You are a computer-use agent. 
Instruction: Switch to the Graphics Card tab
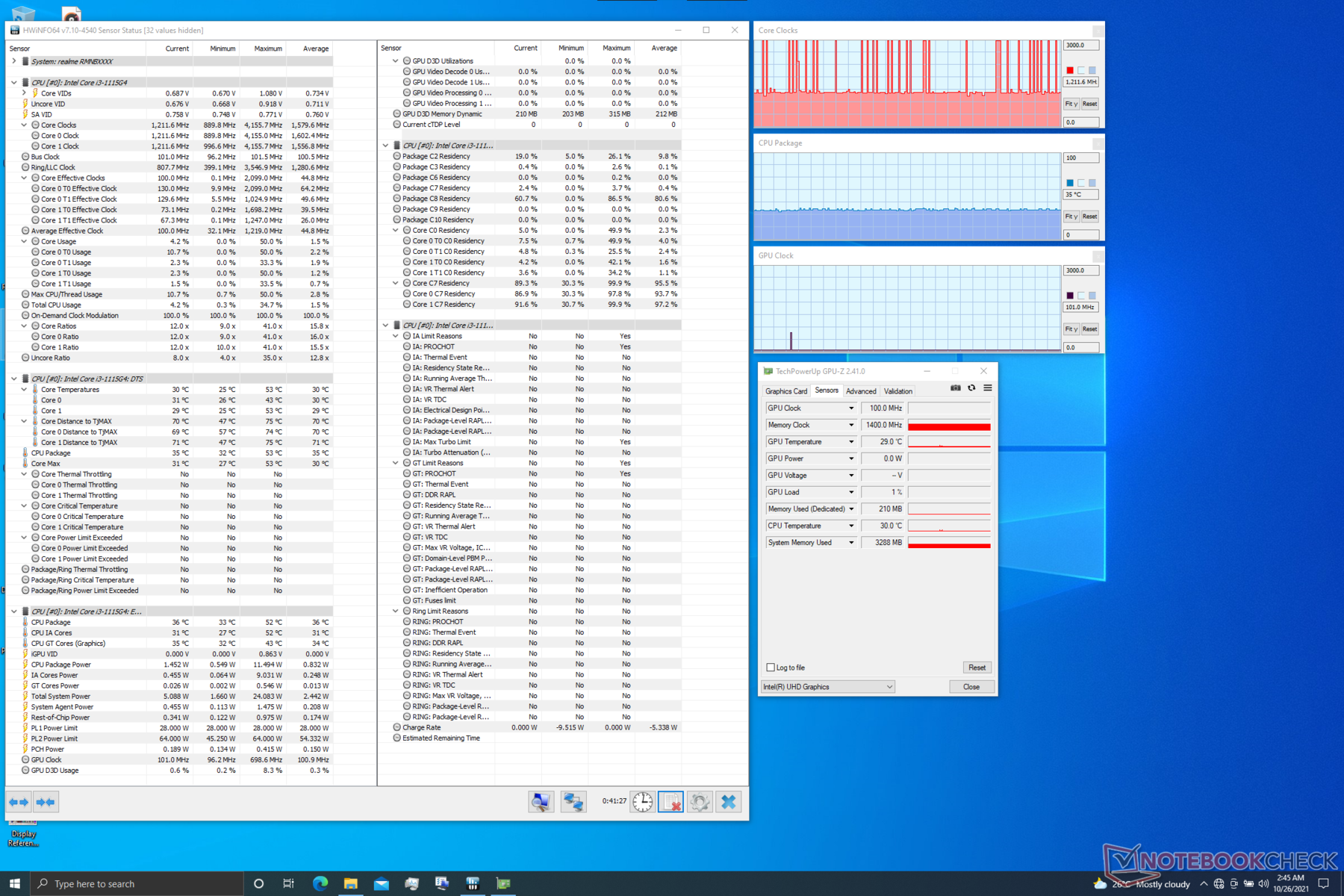tap(785, 391)
